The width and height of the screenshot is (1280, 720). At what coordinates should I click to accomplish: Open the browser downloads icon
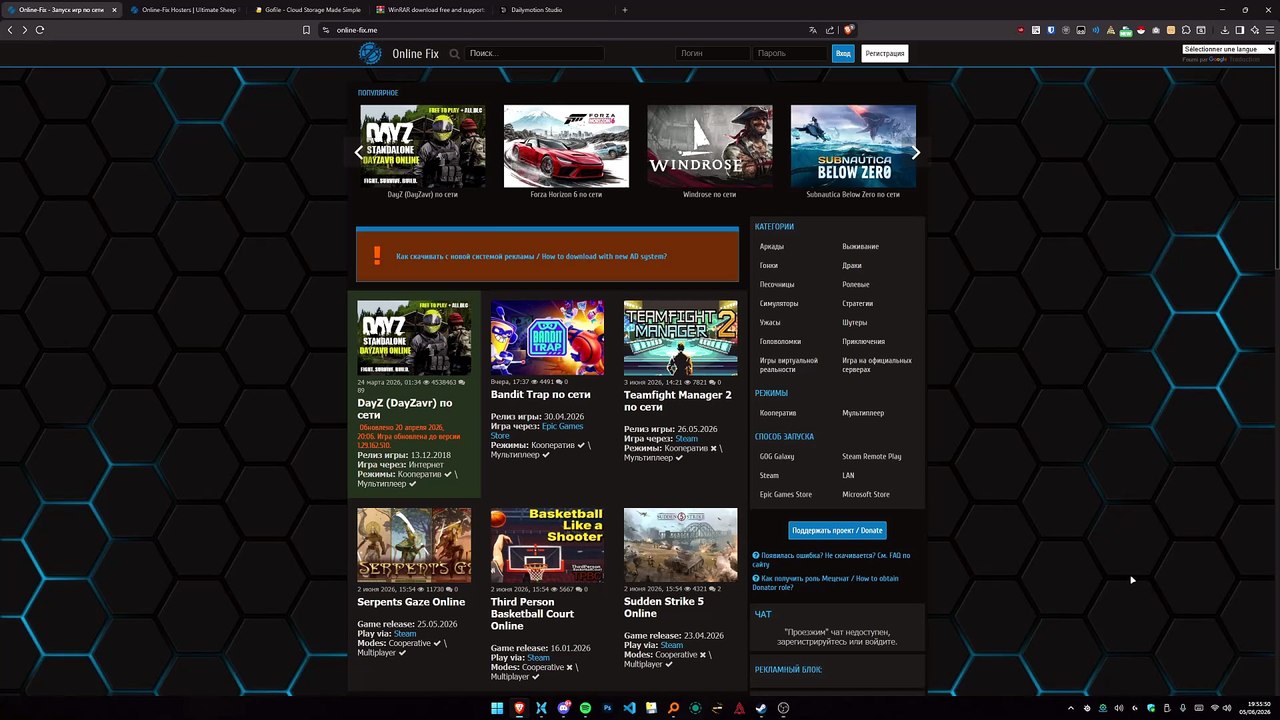tap(1227, 30)
